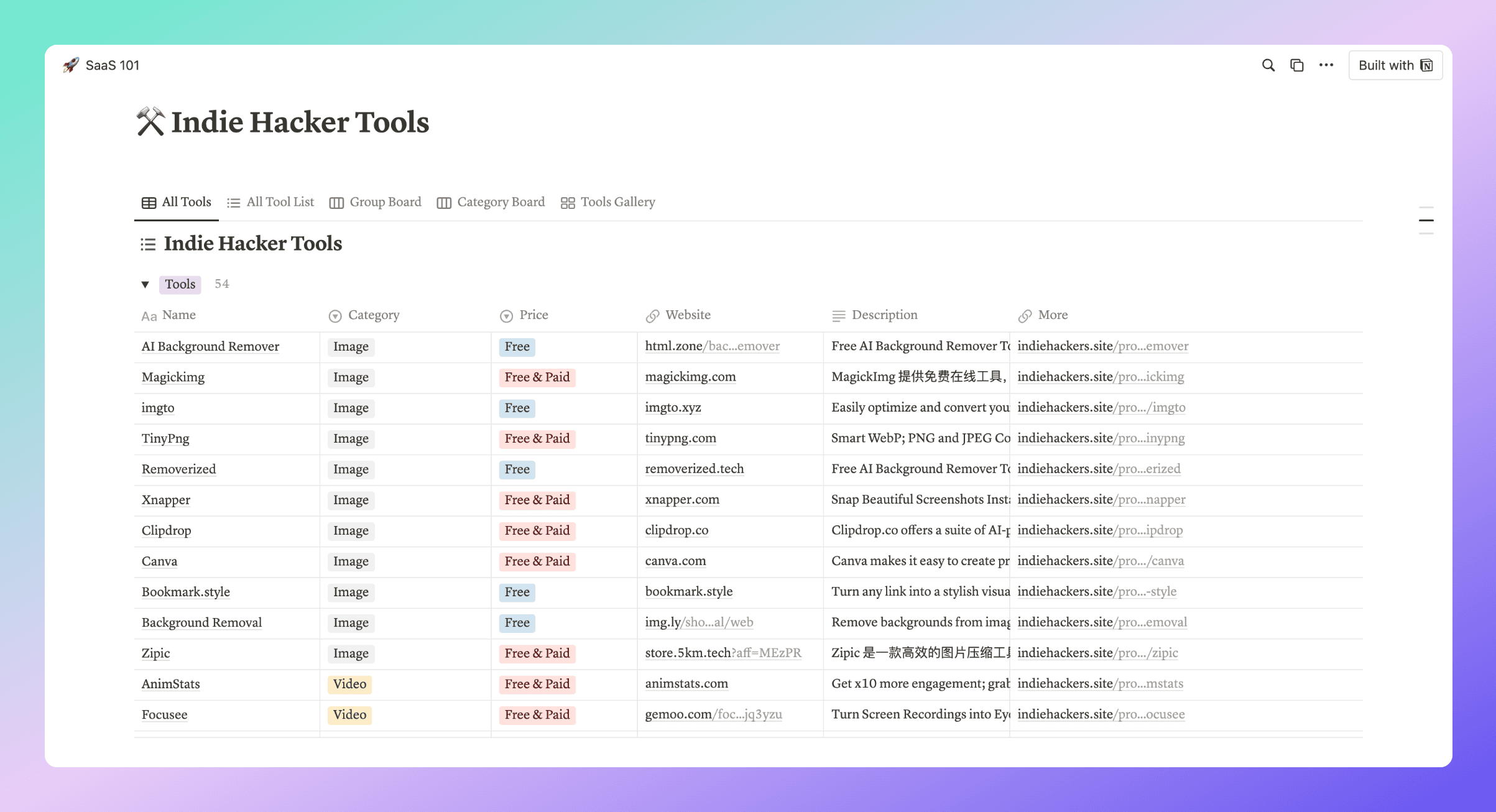The height and width of the screenshot is (812, 1496).
Task: Visit removerized.tech website link
Action: 694,469
